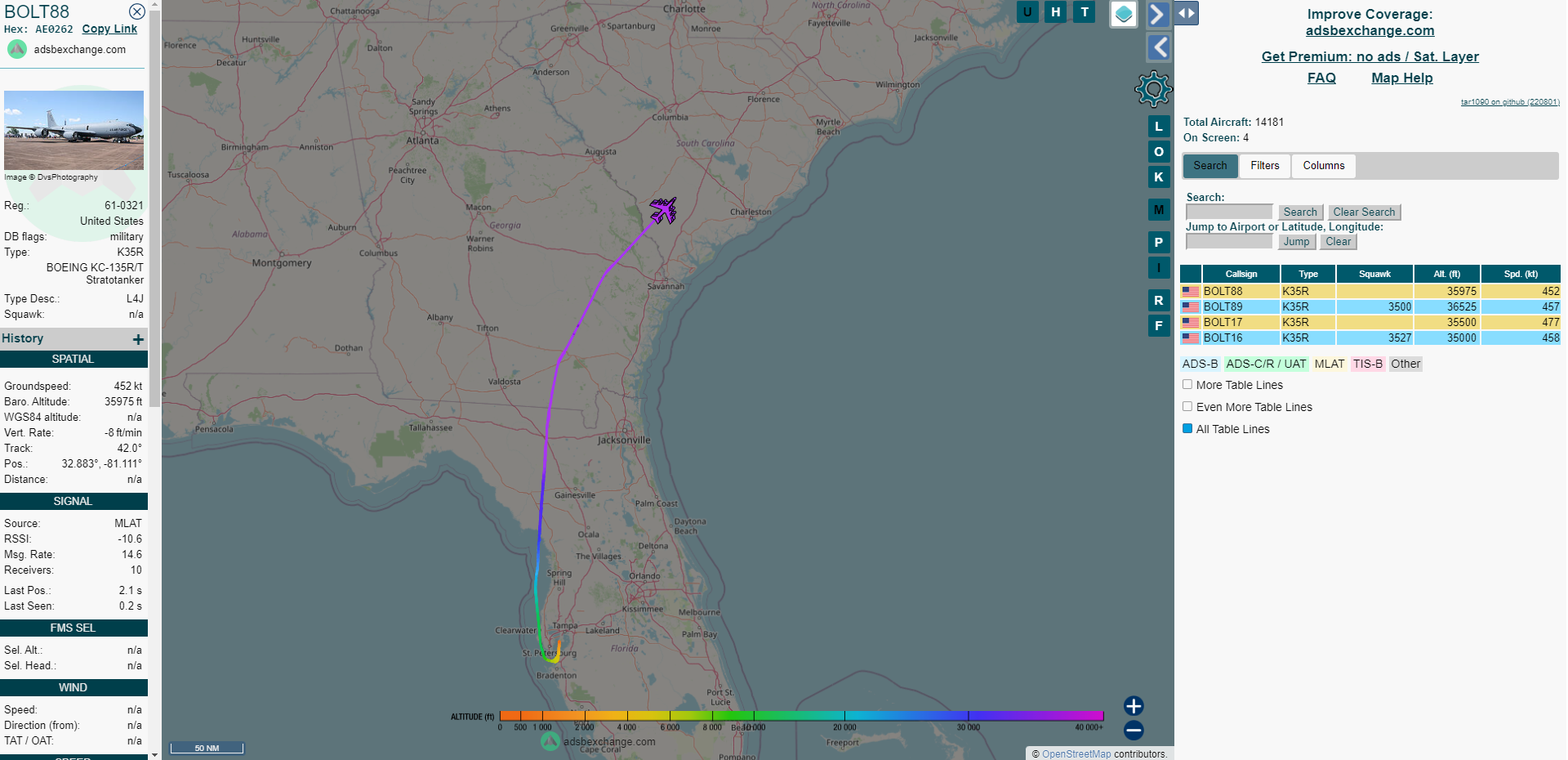Select BOLT17 row in aircraft table
This screenshot has width=1568, height=760.
coord(1370,323)
